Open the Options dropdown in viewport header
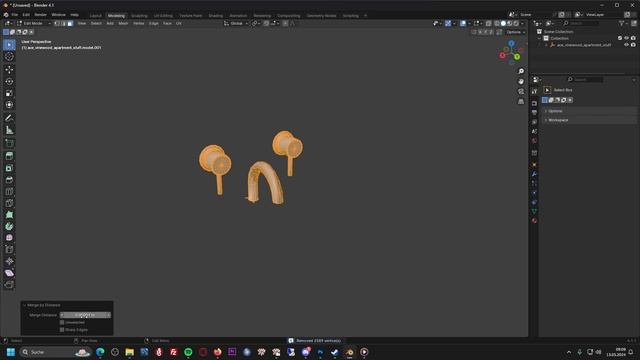640x360 pixels. point(515,32)
